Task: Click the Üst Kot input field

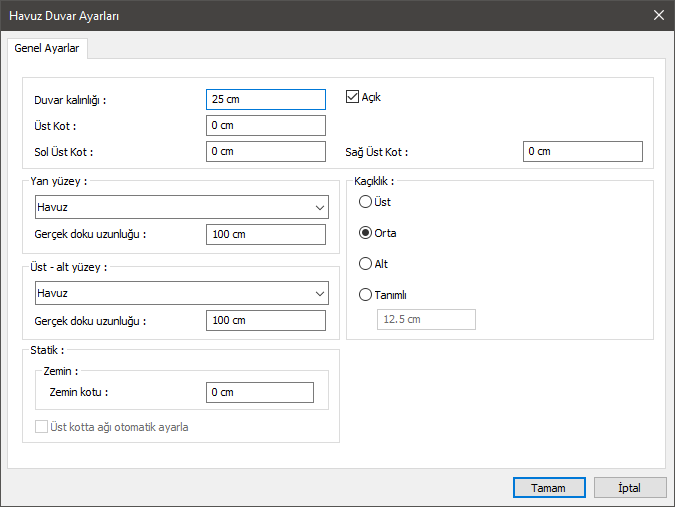Action: [x=265, y=125]
